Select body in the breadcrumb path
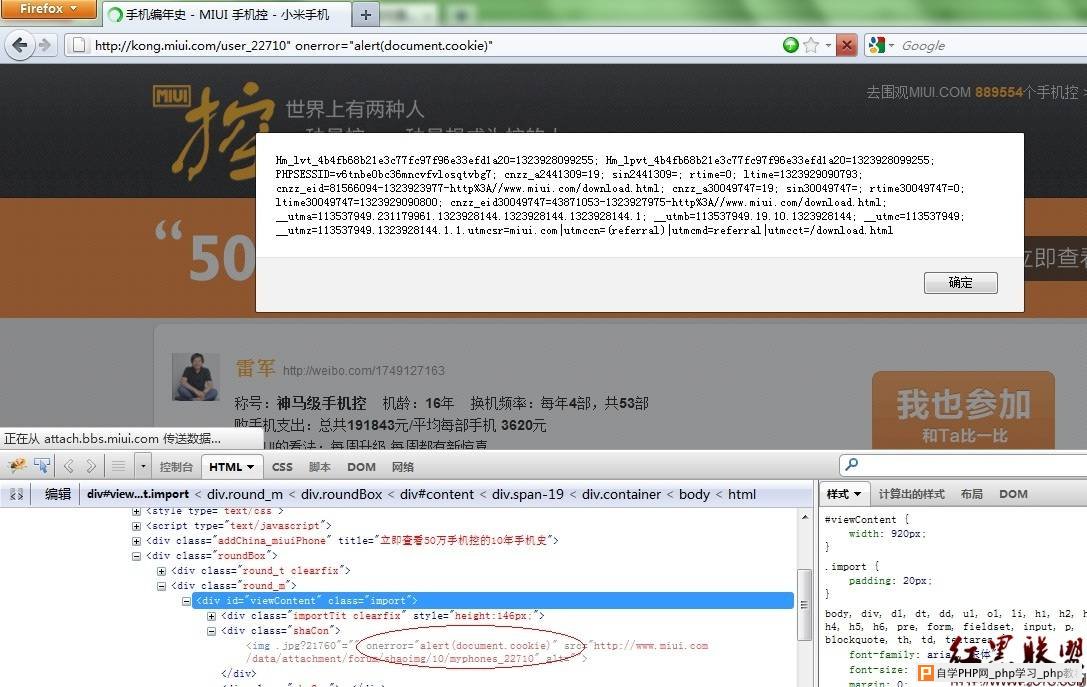Screen dimensions: 1087x687 point(694,494)
